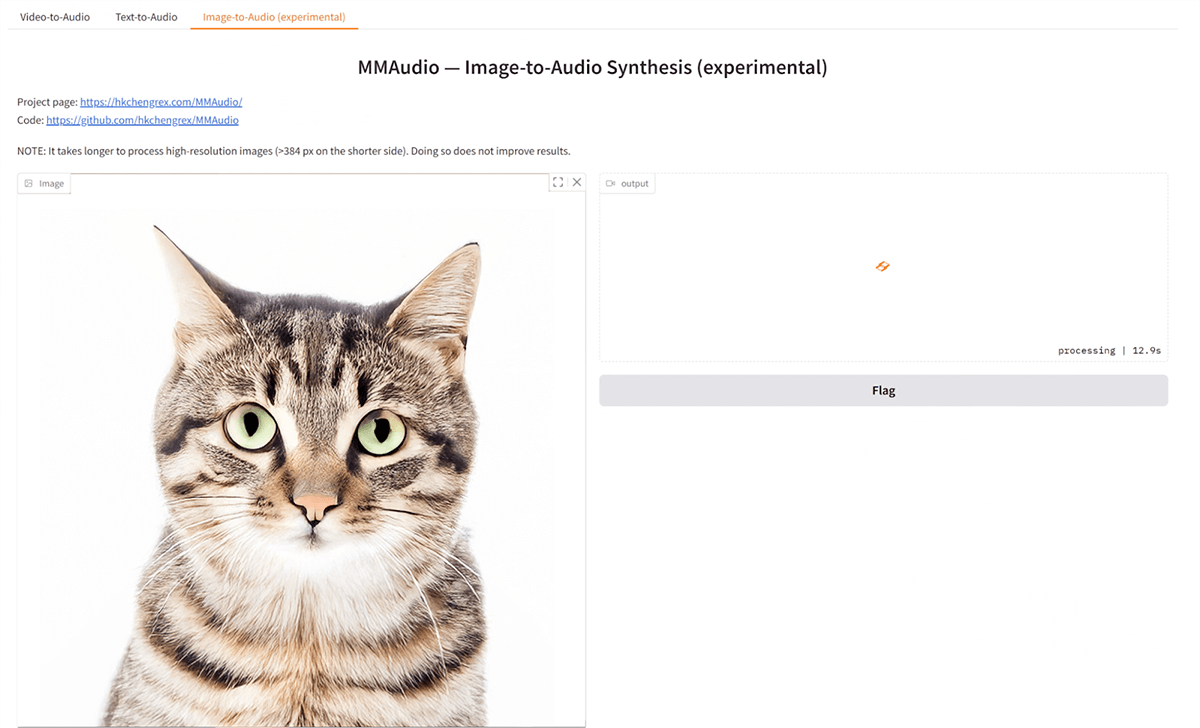Click the 'Code:' text label
Viewport: 1200px width, 728px height.
coord(30,120)
